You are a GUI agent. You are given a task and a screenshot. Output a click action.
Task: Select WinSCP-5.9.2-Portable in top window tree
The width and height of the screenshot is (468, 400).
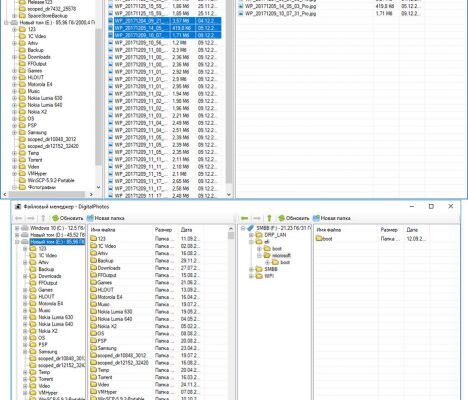tap(51, 181)
